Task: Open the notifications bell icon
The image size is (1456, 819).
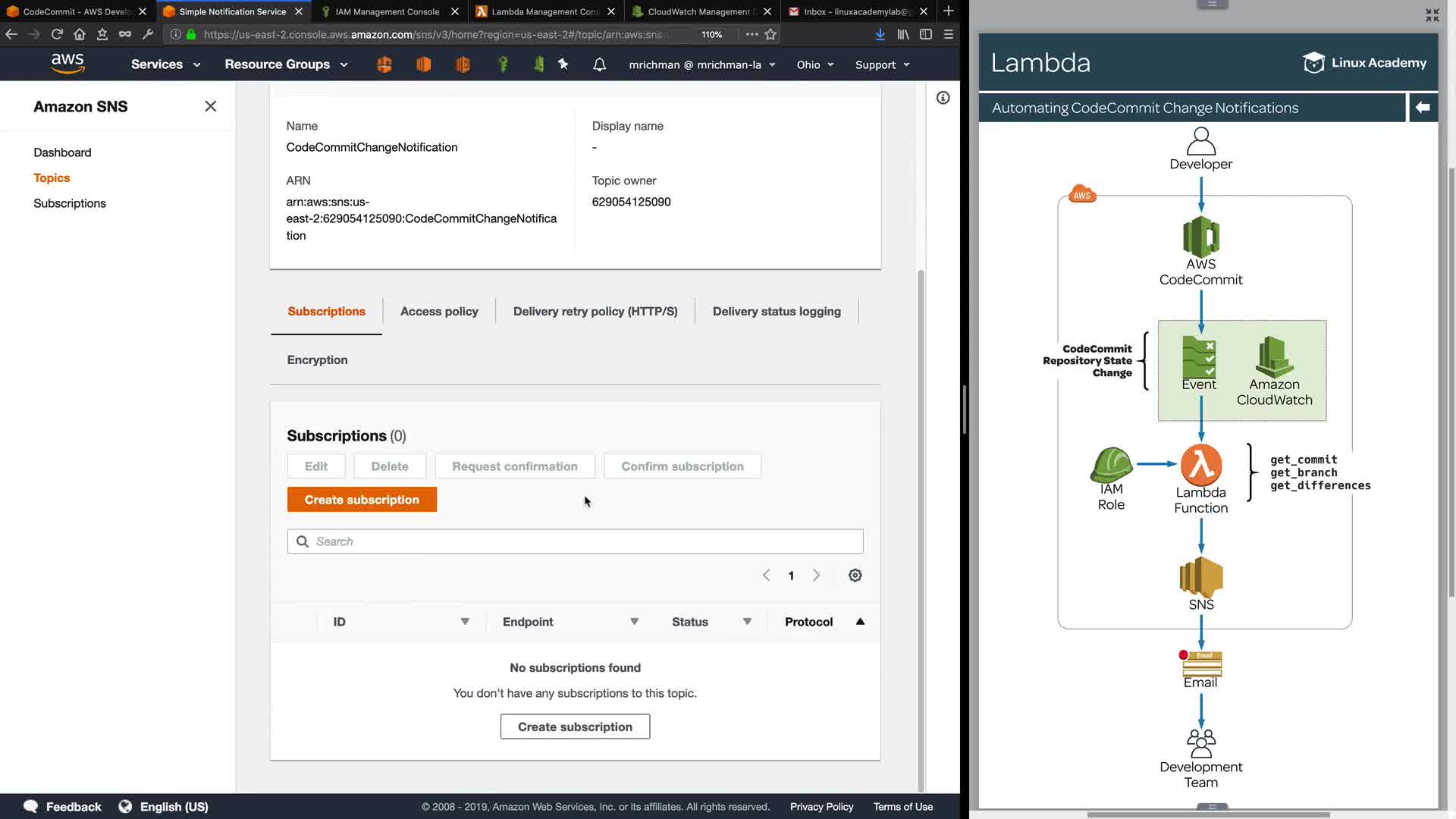Action: click(599, 64)
